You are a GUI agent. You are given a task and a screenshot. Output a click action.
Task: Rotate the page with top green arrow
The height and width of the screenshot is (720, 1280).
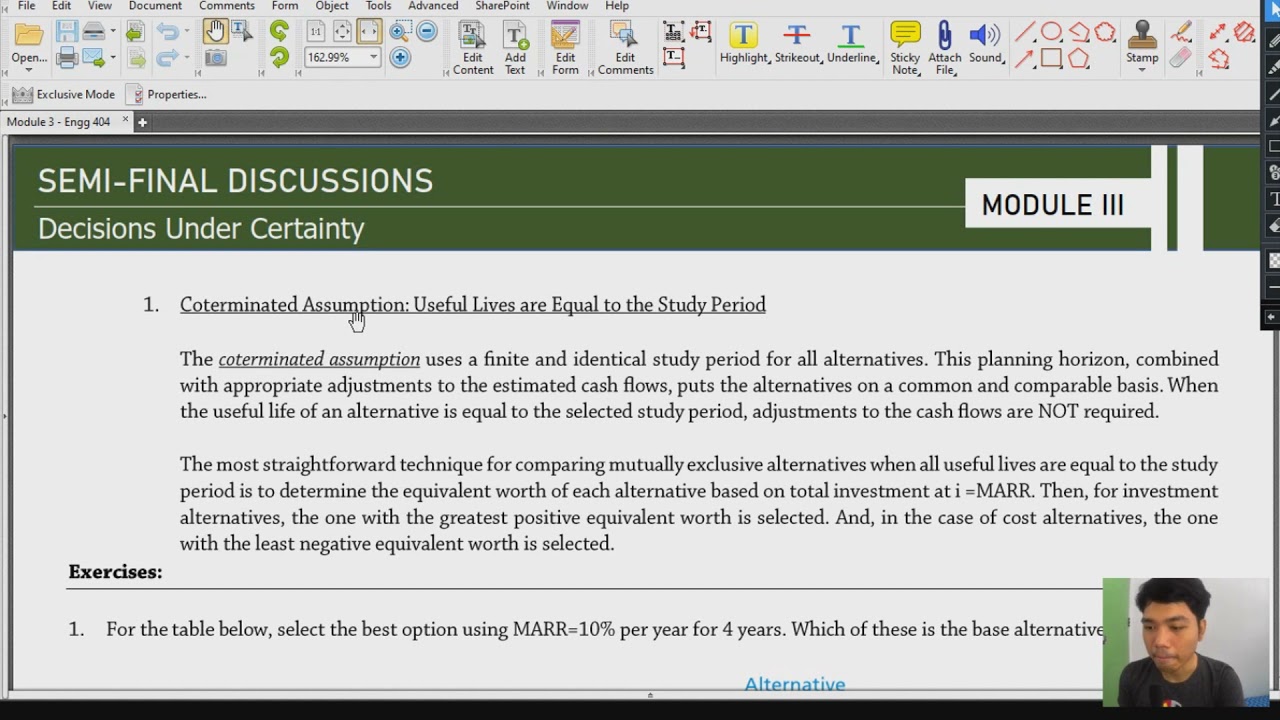click(279, 32)
